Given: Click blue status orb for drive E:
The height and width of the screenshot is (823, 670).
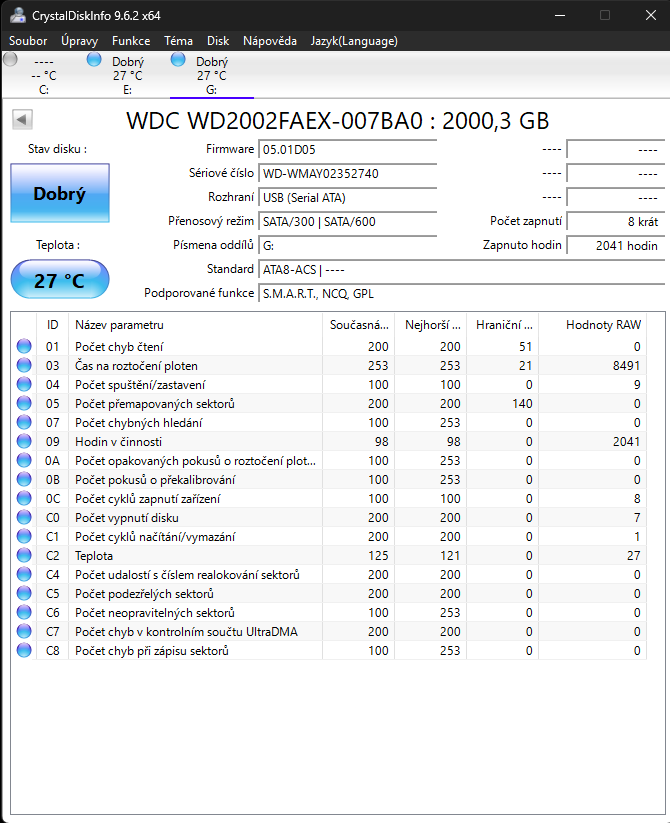Looking at the screenshot, I should pos(94,59).
